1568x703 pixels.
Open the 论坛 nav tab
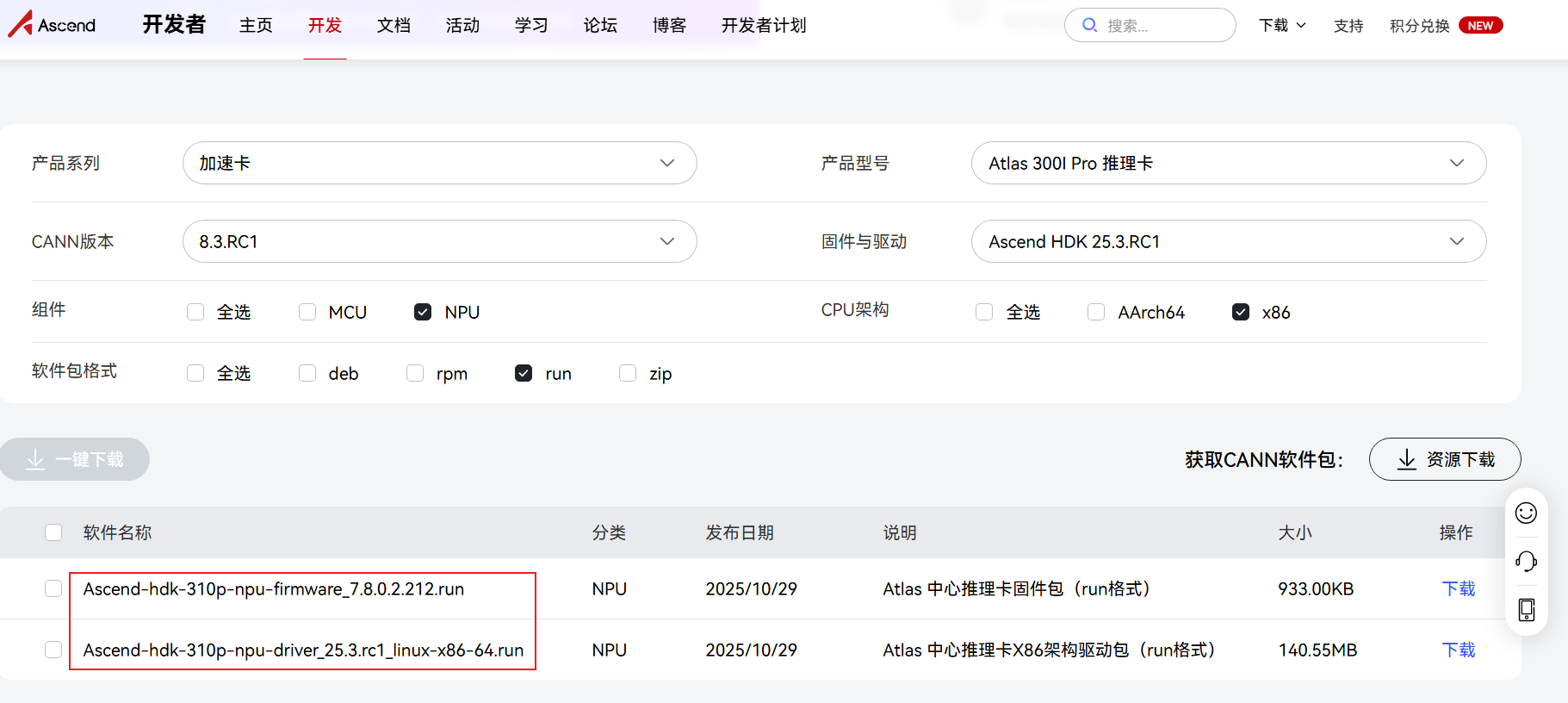click(600, 26)
